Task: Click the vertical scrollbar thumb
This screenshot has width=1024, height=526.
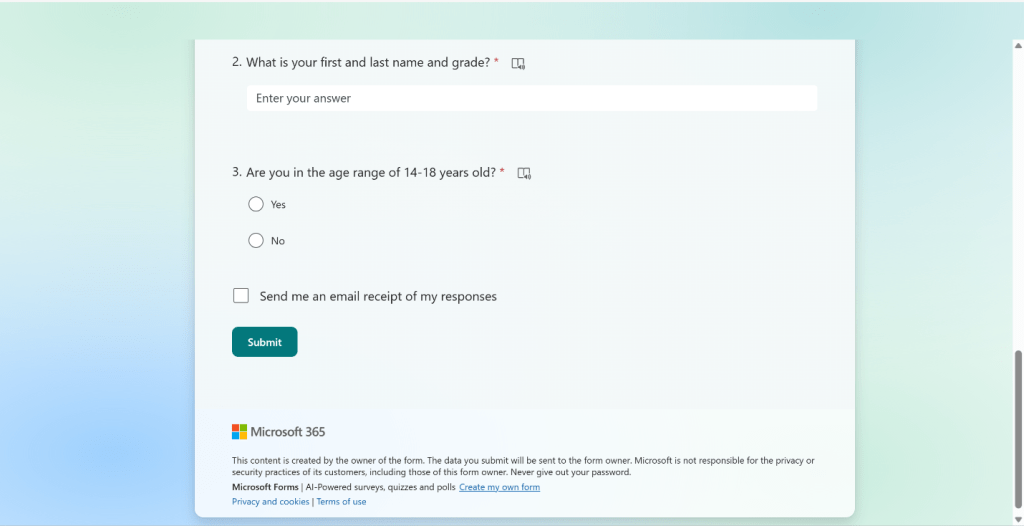Action: point(1018,430)
